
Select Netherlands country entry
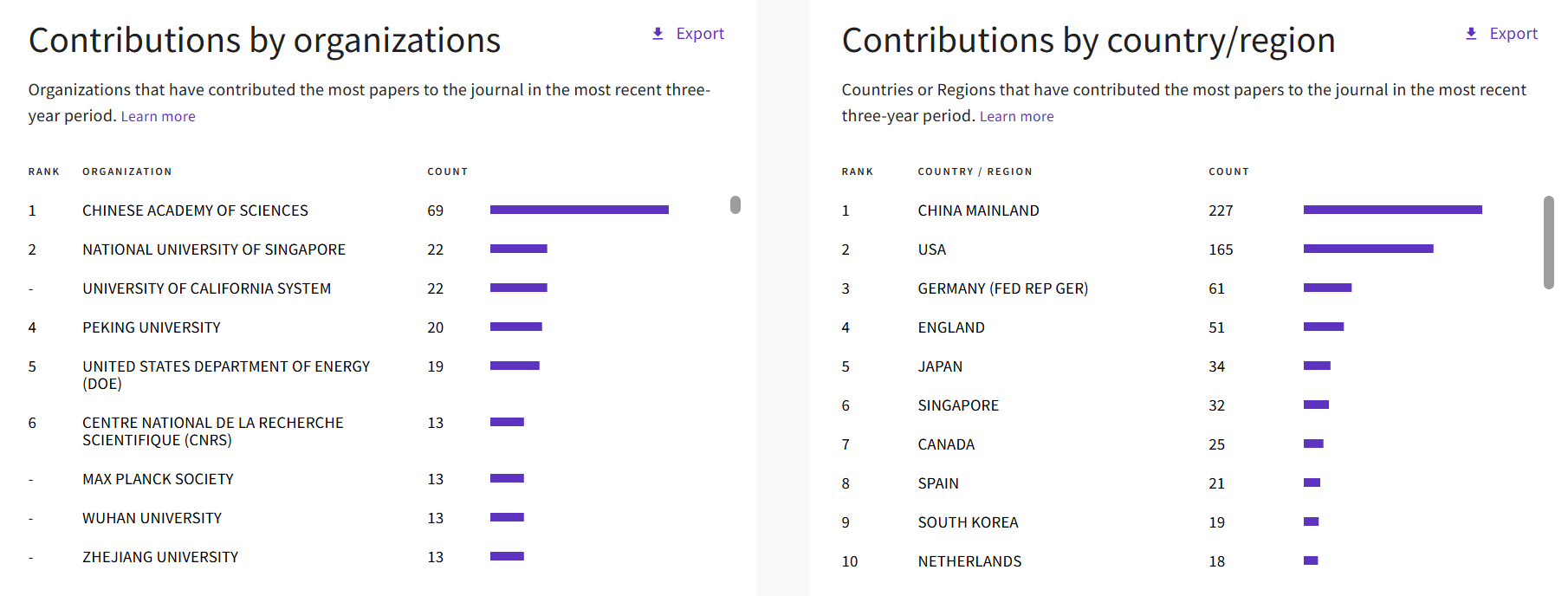click(969, 561)
